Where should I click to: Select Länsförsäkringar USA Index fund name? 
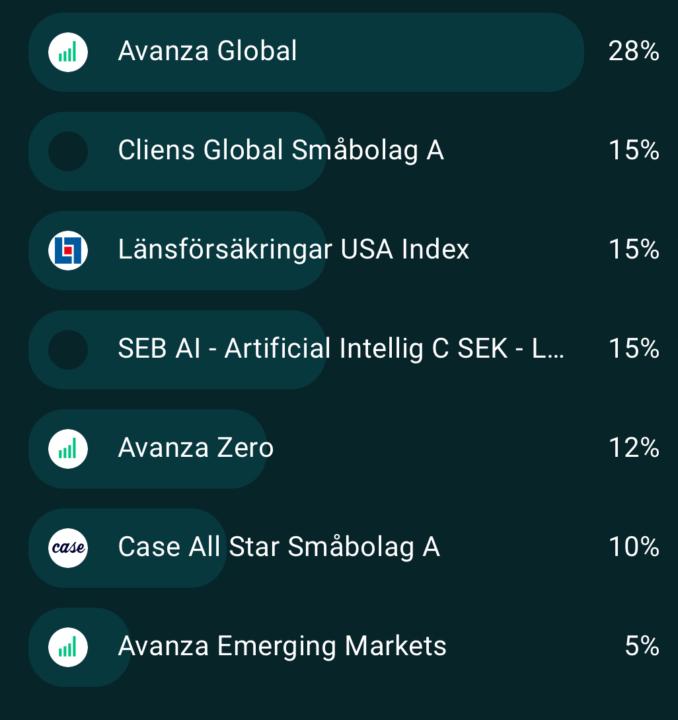click(293, 250)
